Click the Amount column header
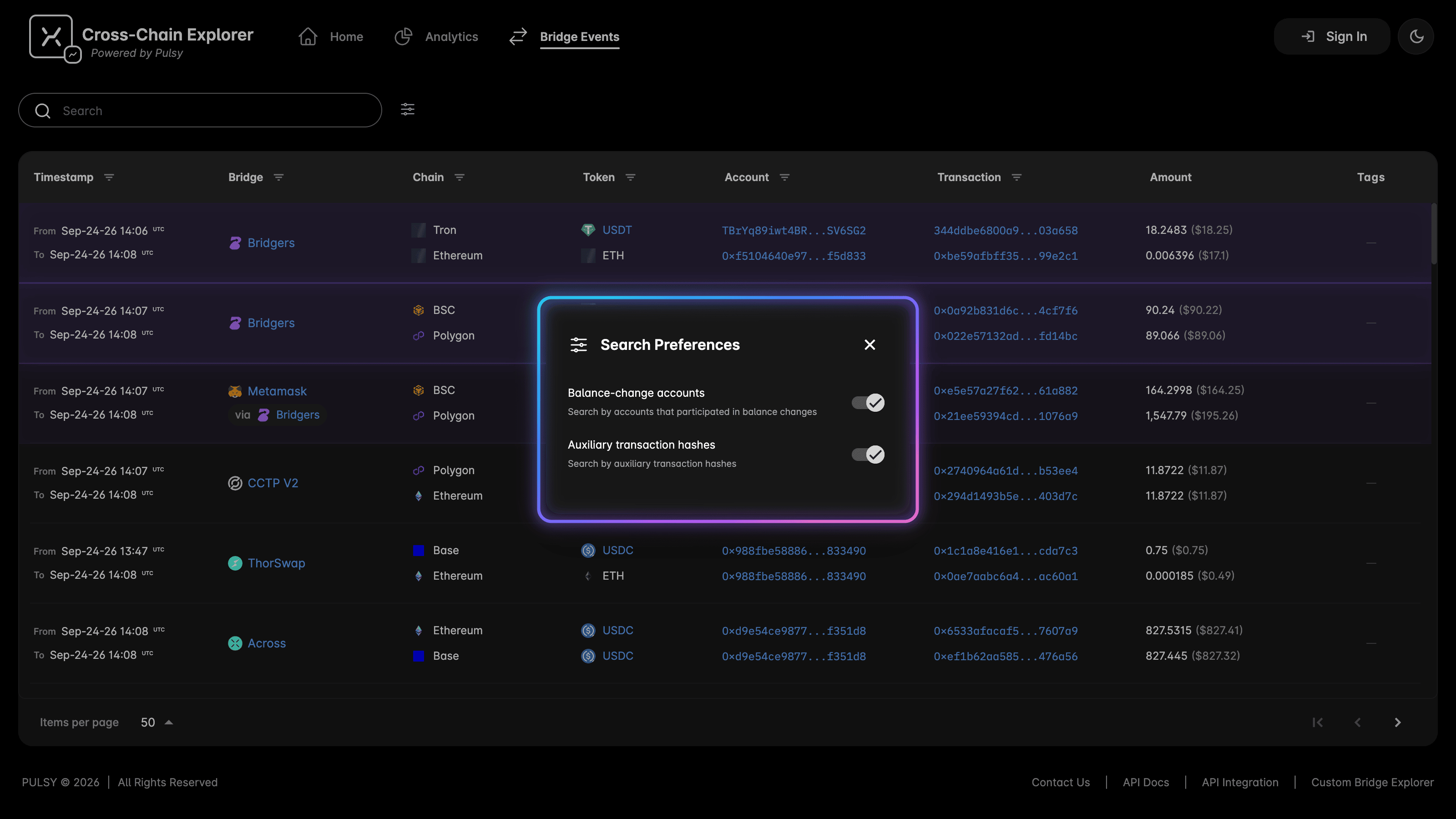This screenshot has width=1456, height=819. [x=1171, y=177]
